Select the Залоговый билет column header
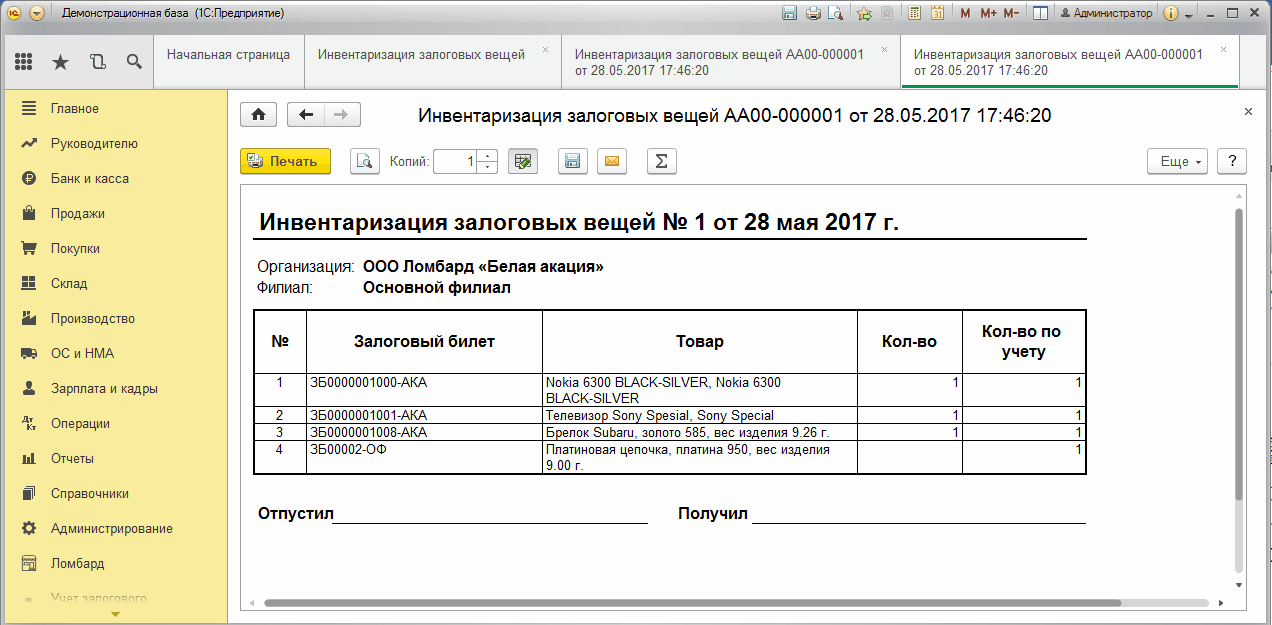1272x625 pixels. pos(424,342)
